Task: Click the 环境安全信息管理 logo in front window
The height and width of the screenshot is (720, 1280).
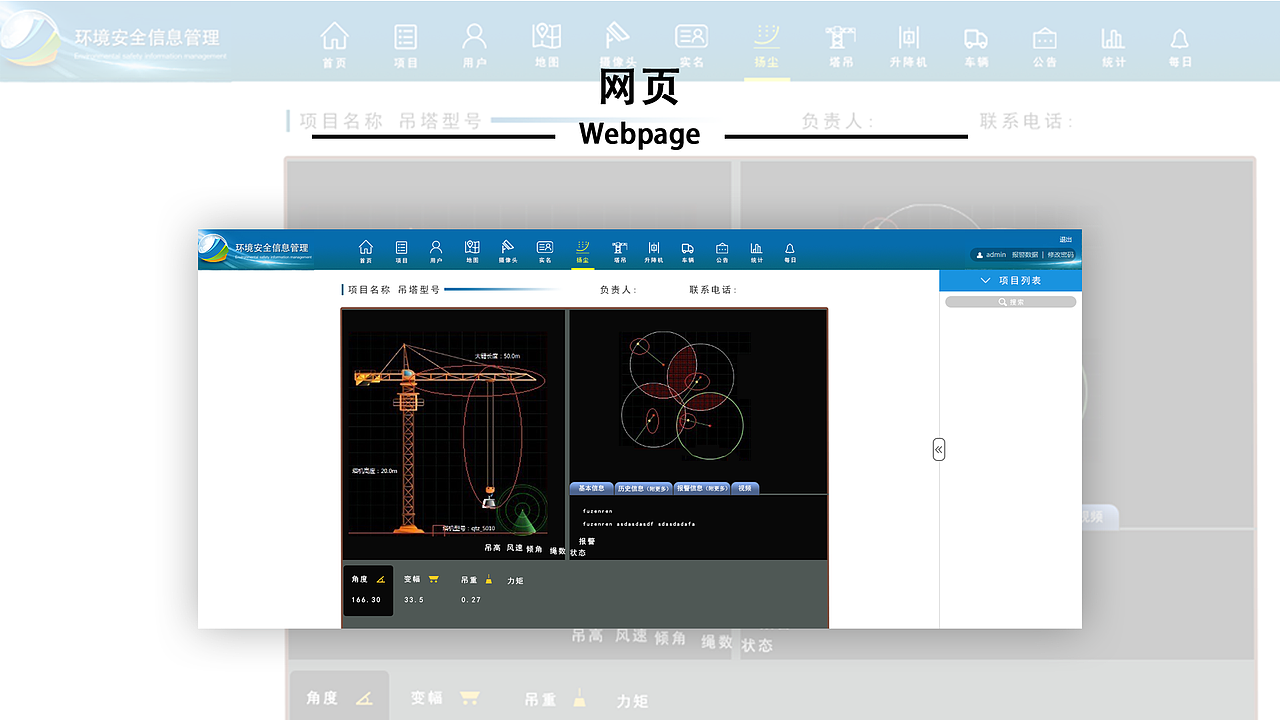Action: pyautogui.click(x=256, y=249)
